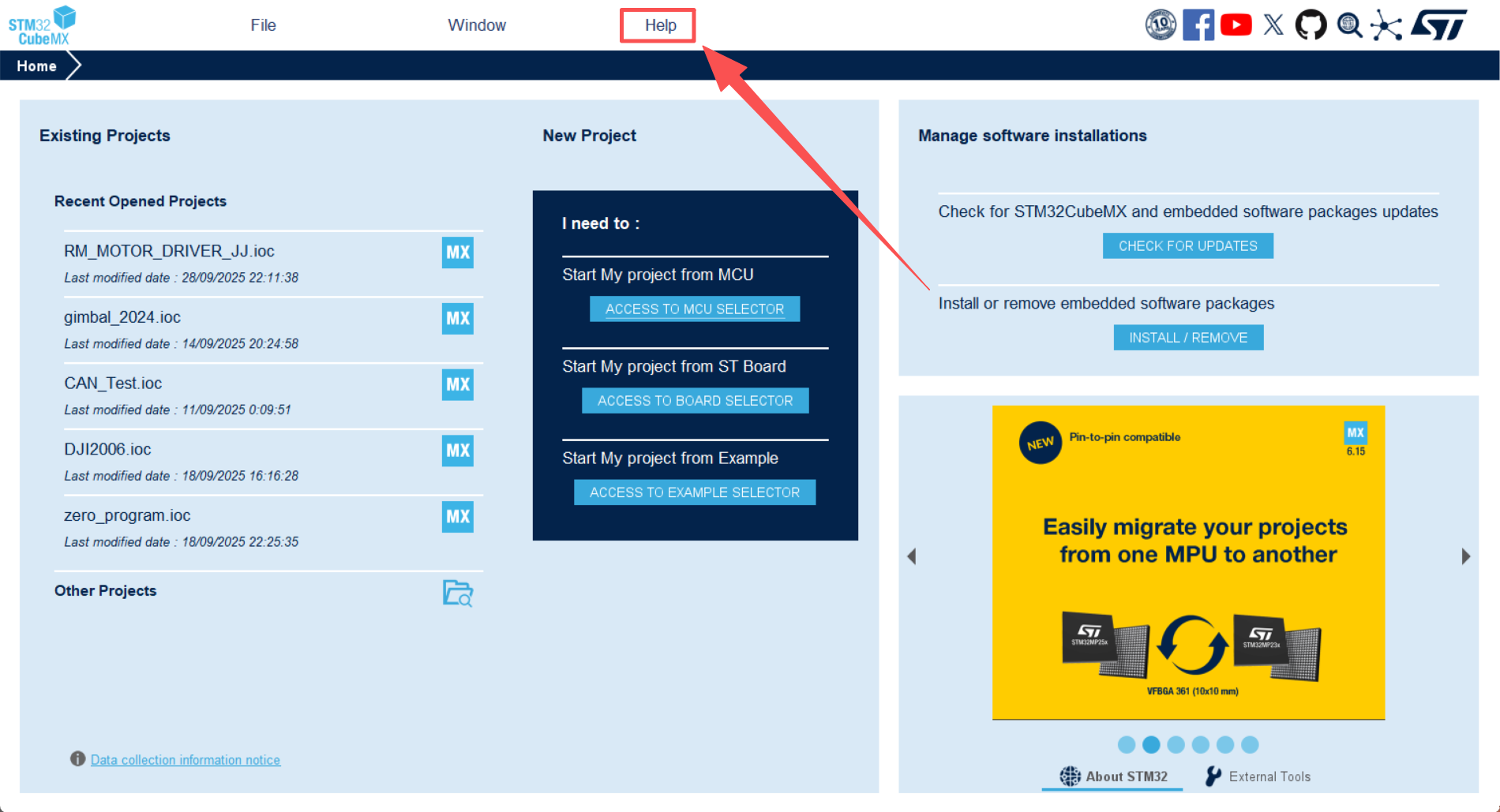The image size is (1500, 812).
Task: Select the fourth carousel dot
Action: point(1201,744)
